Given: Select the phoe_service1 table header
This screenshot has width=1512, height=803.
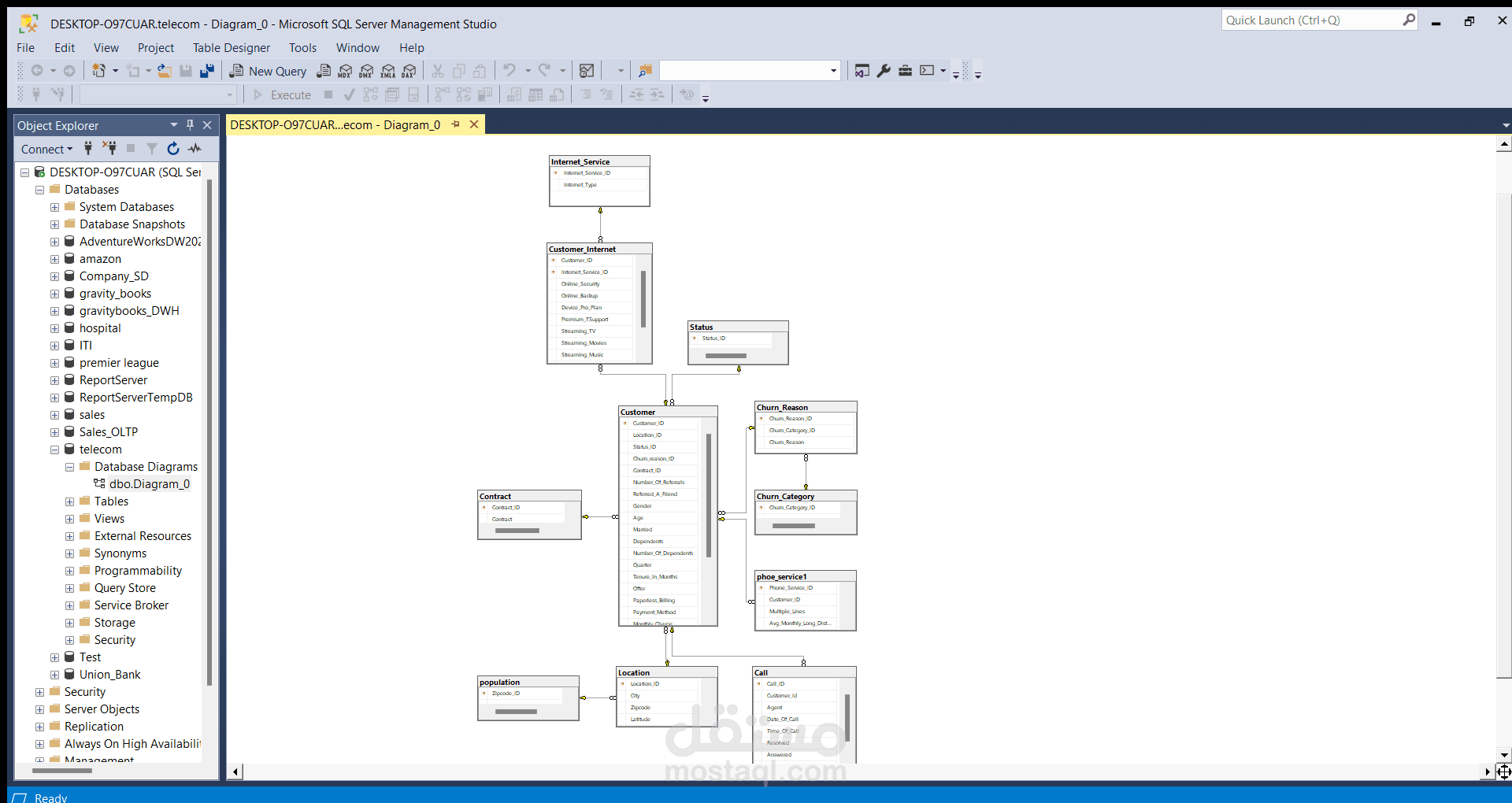Looking at the screenshot, I should click(x=806, y=576).
